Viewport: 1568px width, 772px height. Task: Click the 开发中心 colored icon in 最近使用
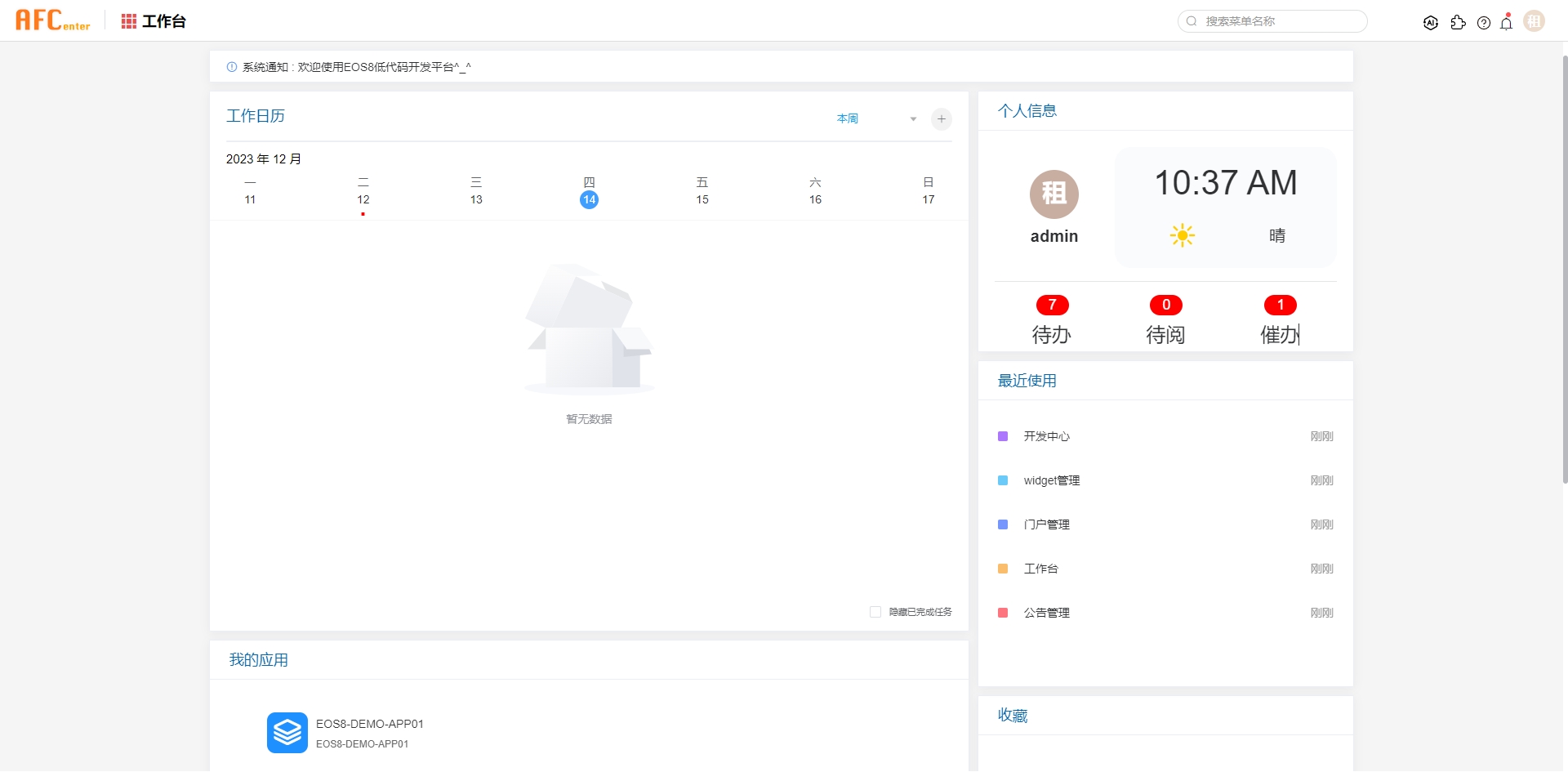click(1003, 436)
